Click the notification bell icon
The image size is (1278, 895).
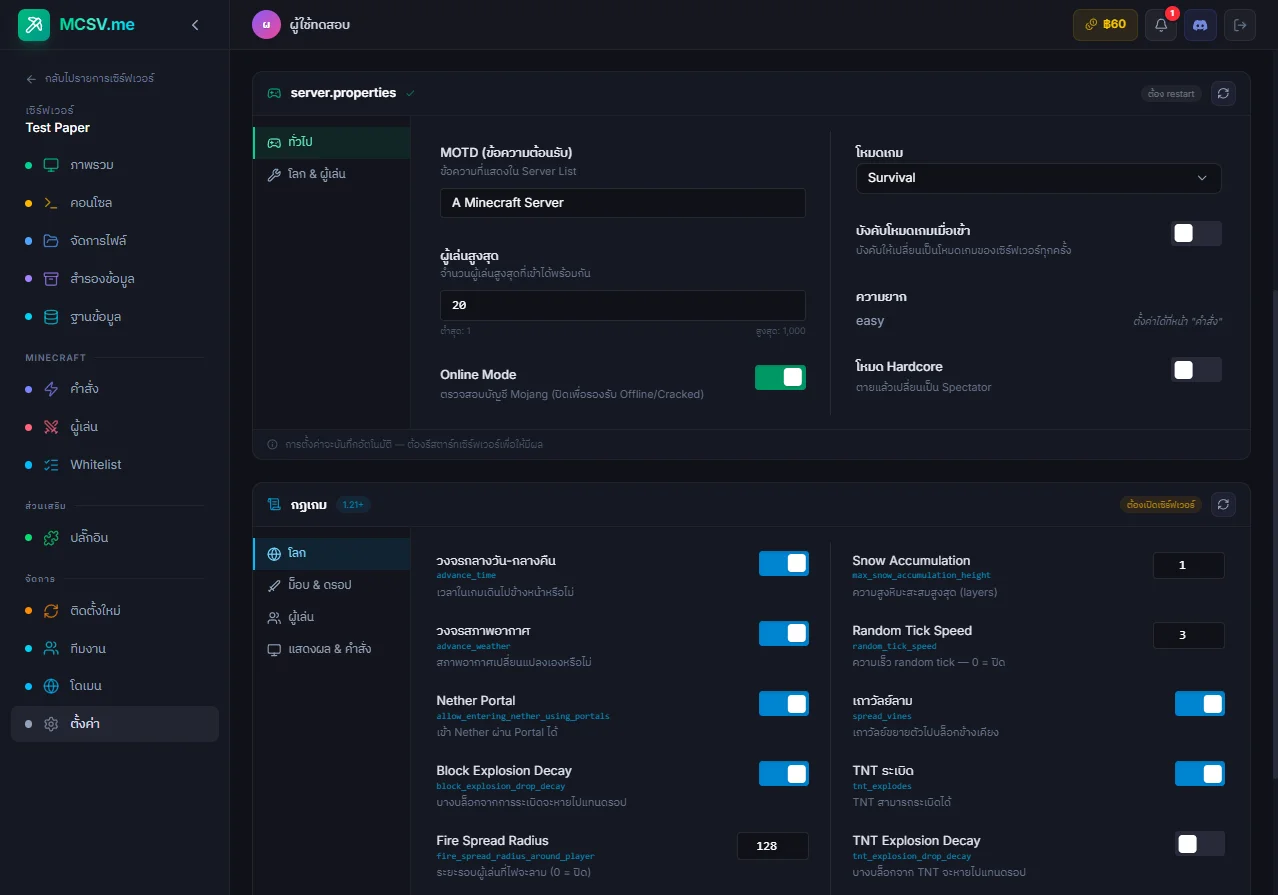pos(1160,25)
